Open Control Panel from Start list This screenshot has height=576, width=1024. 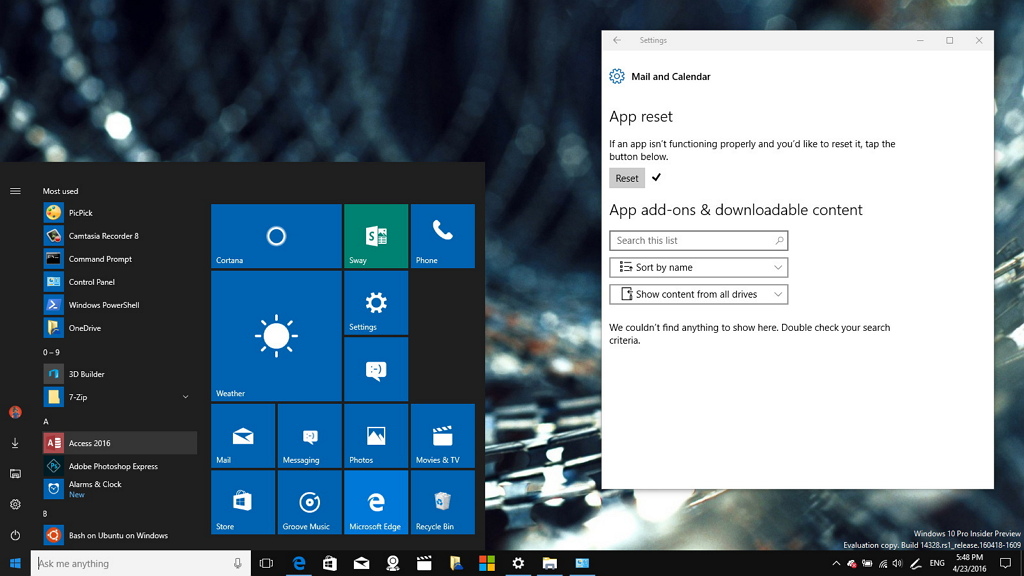(x=120, y=281)
